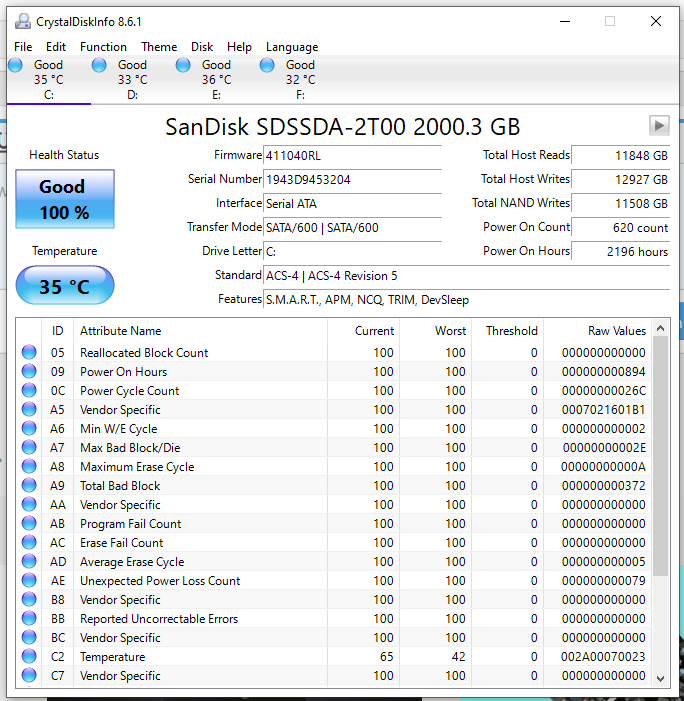Click the raw value 0007021601B1
Screen dimensions: 684x701
(604, 410)
